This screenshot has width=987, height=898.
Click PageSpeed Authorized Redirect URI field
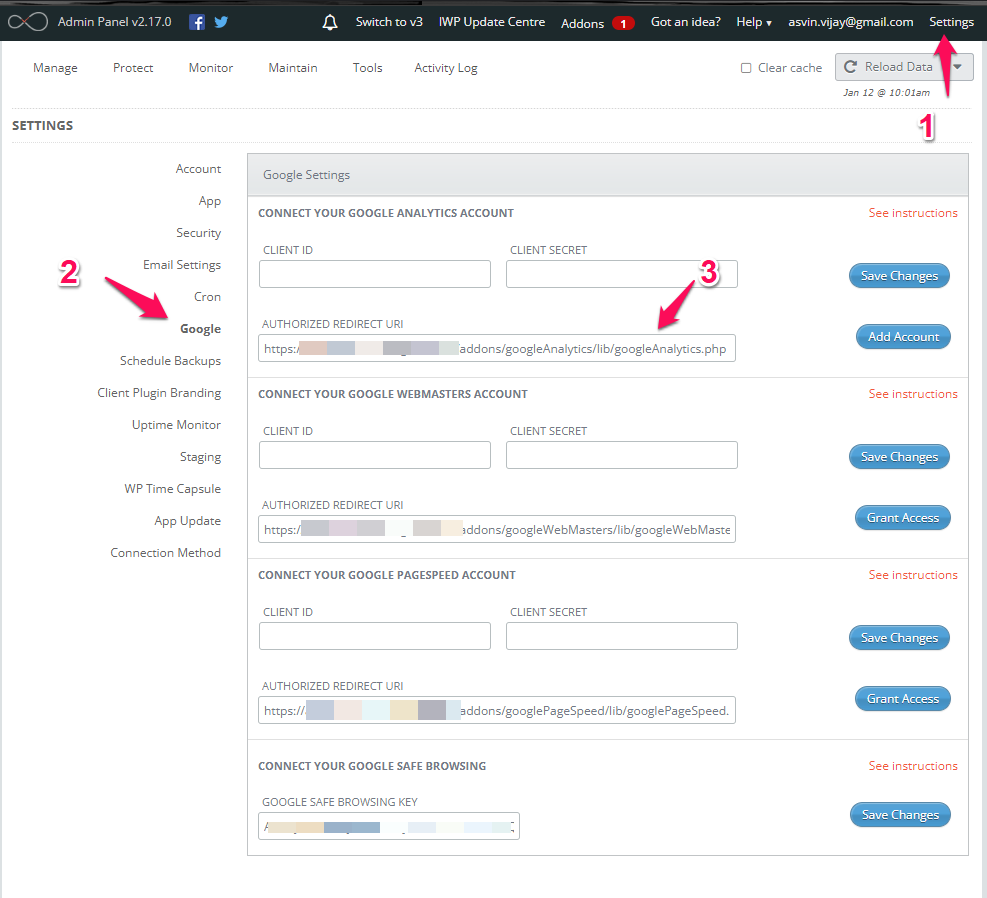(x=497, y=710)
